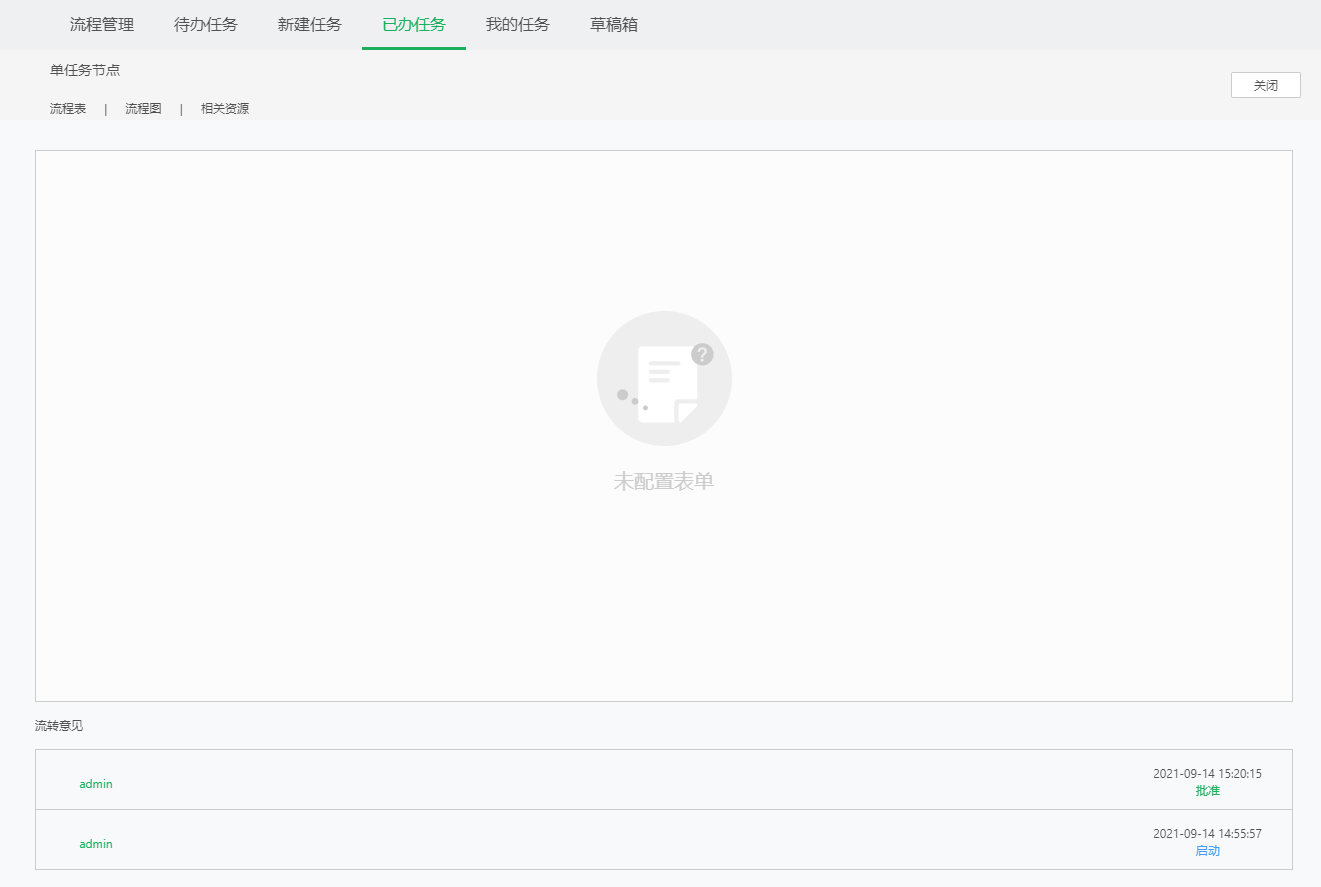
Task: Open the 批准 approval record link
Action: pyautogui.click(x=1207, y=790)
